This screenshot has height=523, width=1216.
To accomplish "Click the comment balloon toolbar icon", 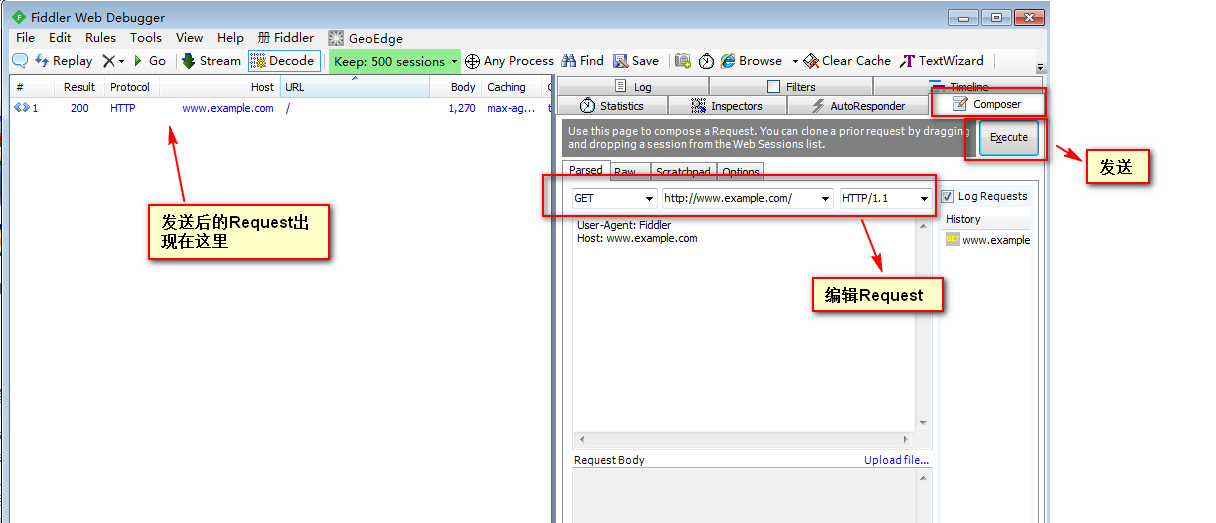I will pos(19,61).
